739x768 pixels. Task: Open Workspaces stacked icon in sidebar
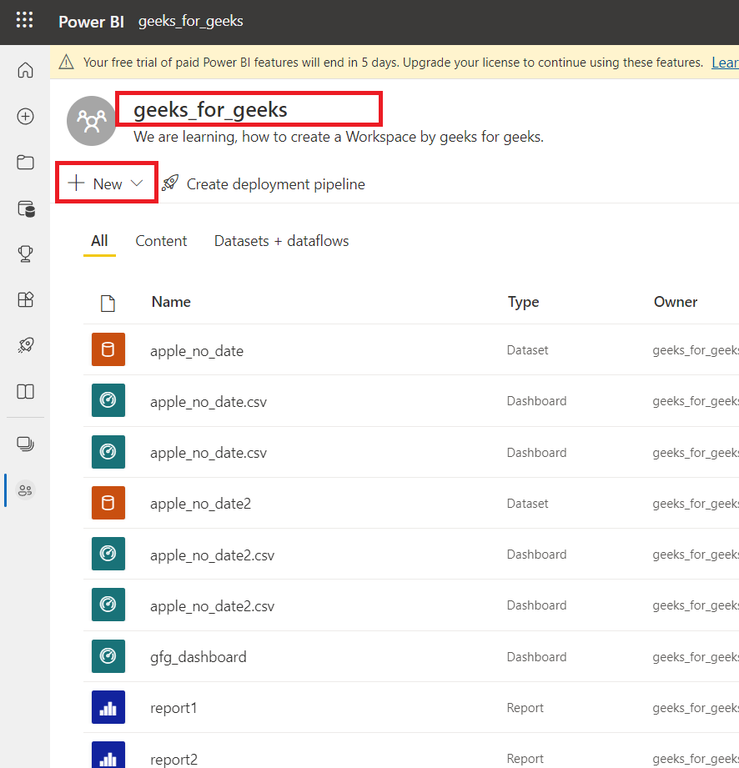25,444
